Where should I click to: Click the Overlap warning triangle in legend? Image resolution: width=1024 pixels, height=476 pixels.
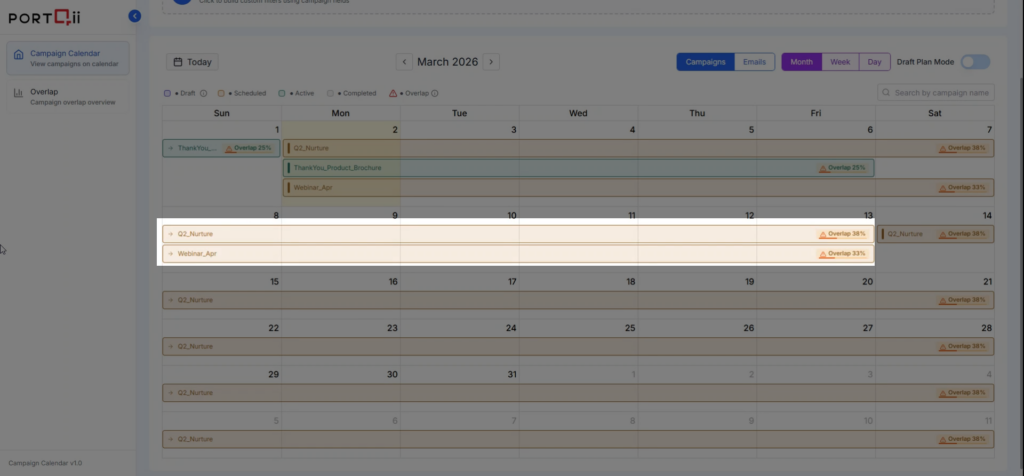click(x=393, y=93)
